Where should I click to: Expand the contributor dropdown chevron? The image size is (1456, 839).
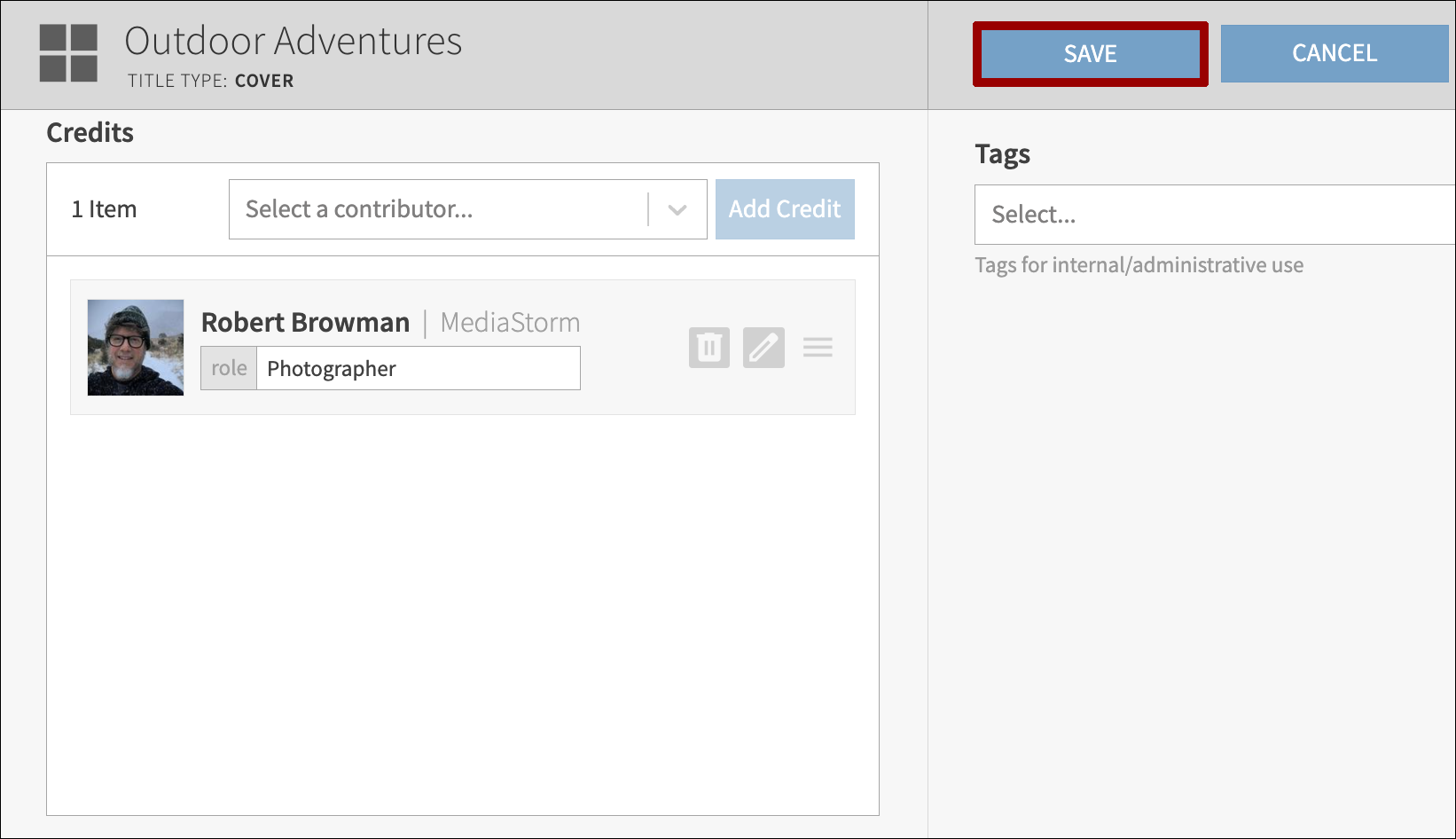tap(677, 209)
